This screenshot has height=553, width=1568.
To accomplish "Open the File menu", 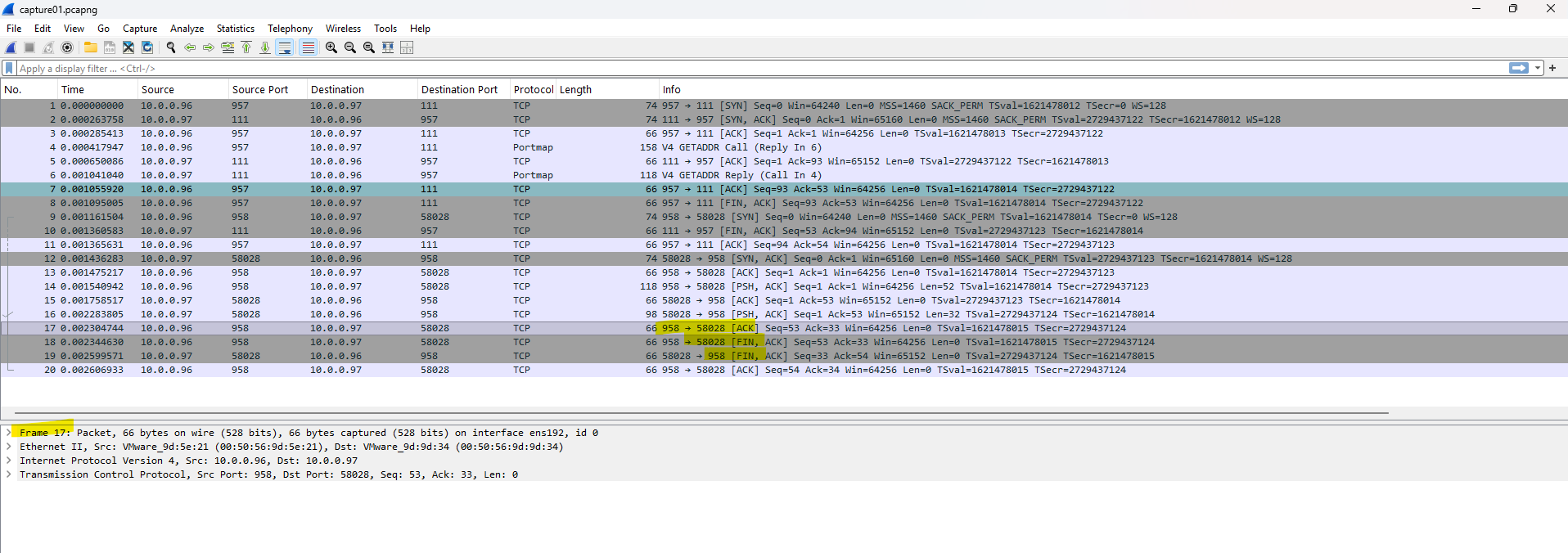I will (14, 28).
